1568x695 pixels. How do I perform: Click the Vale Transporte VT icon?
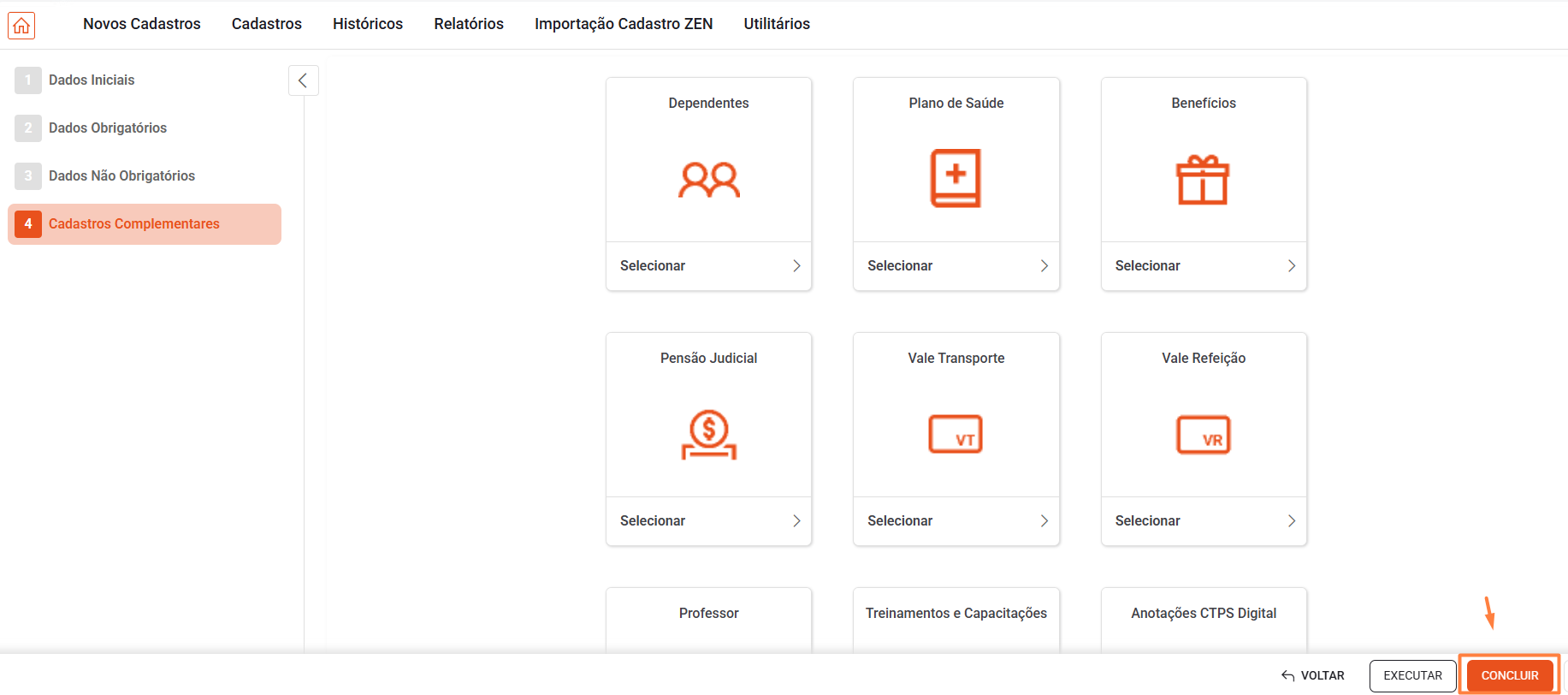[956, 435]
